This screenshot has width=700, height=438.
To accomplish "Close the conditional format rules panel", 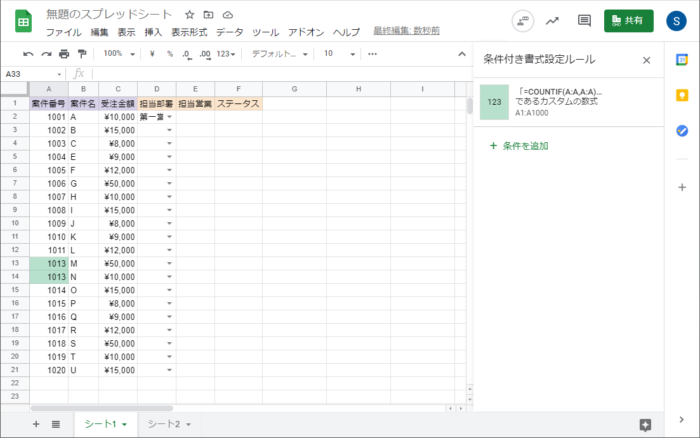I will (646, 60).
